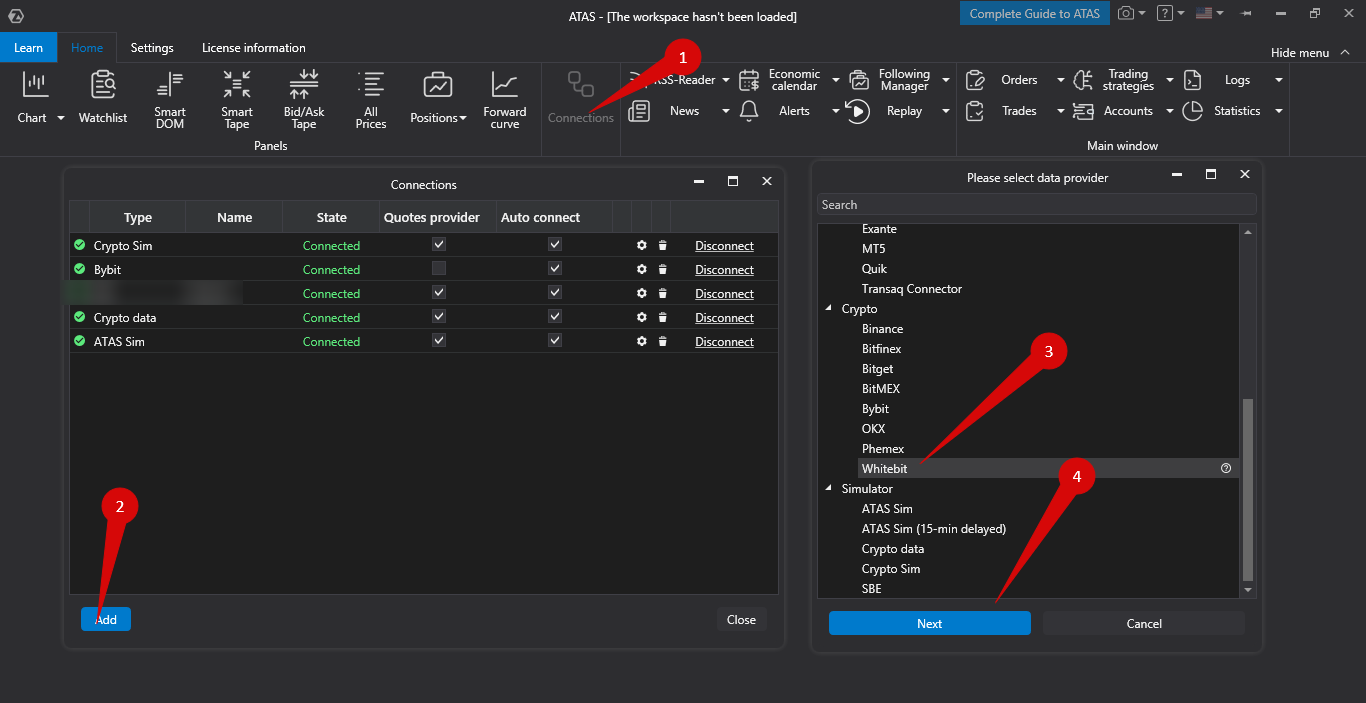Toggle Auto connect for ATAS Sim
The height and width of the screenshot is (703, 1366).
pyautogui.click(x=555, y=340)
